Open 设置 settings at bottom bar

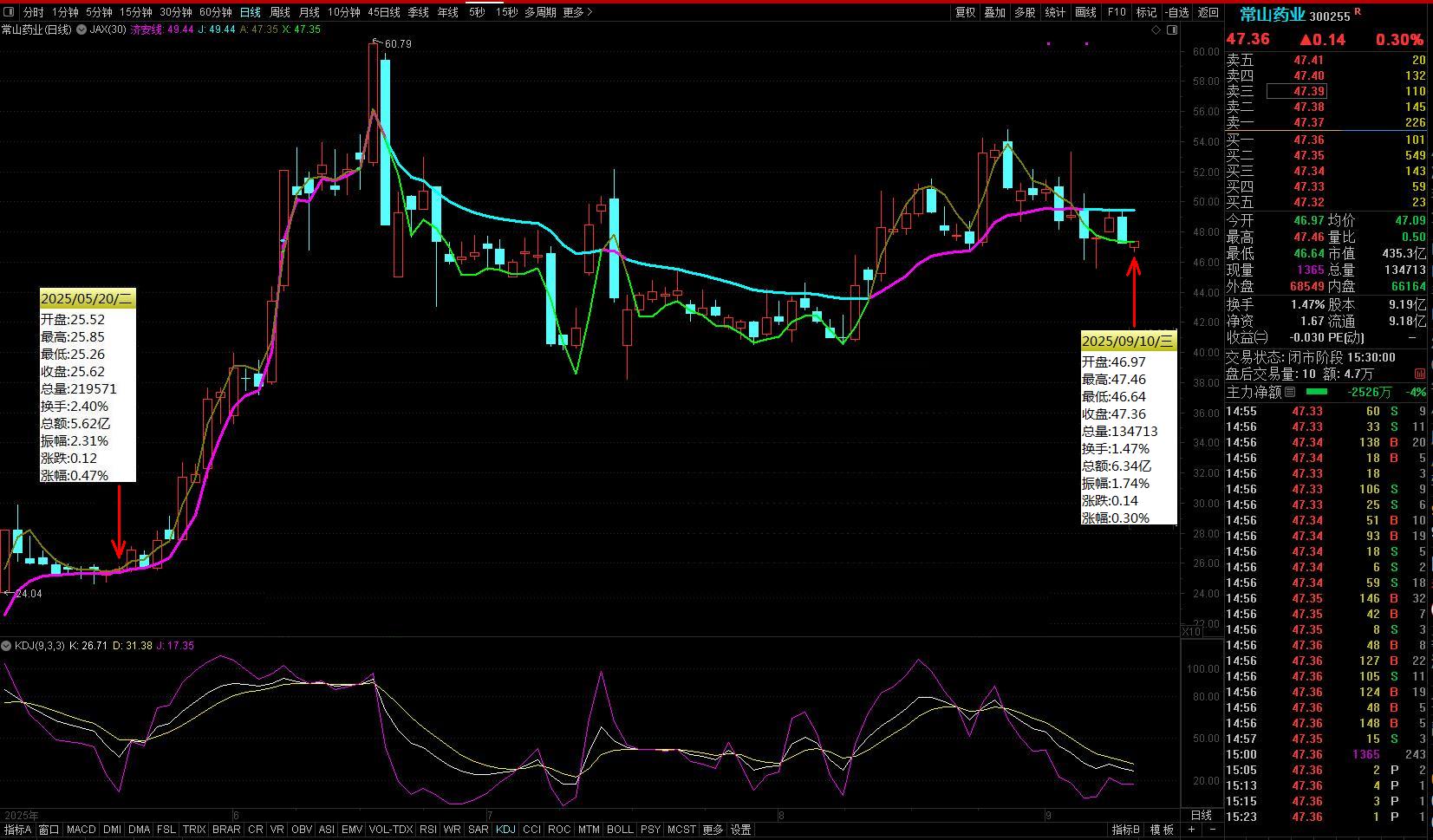pos(740,830)
